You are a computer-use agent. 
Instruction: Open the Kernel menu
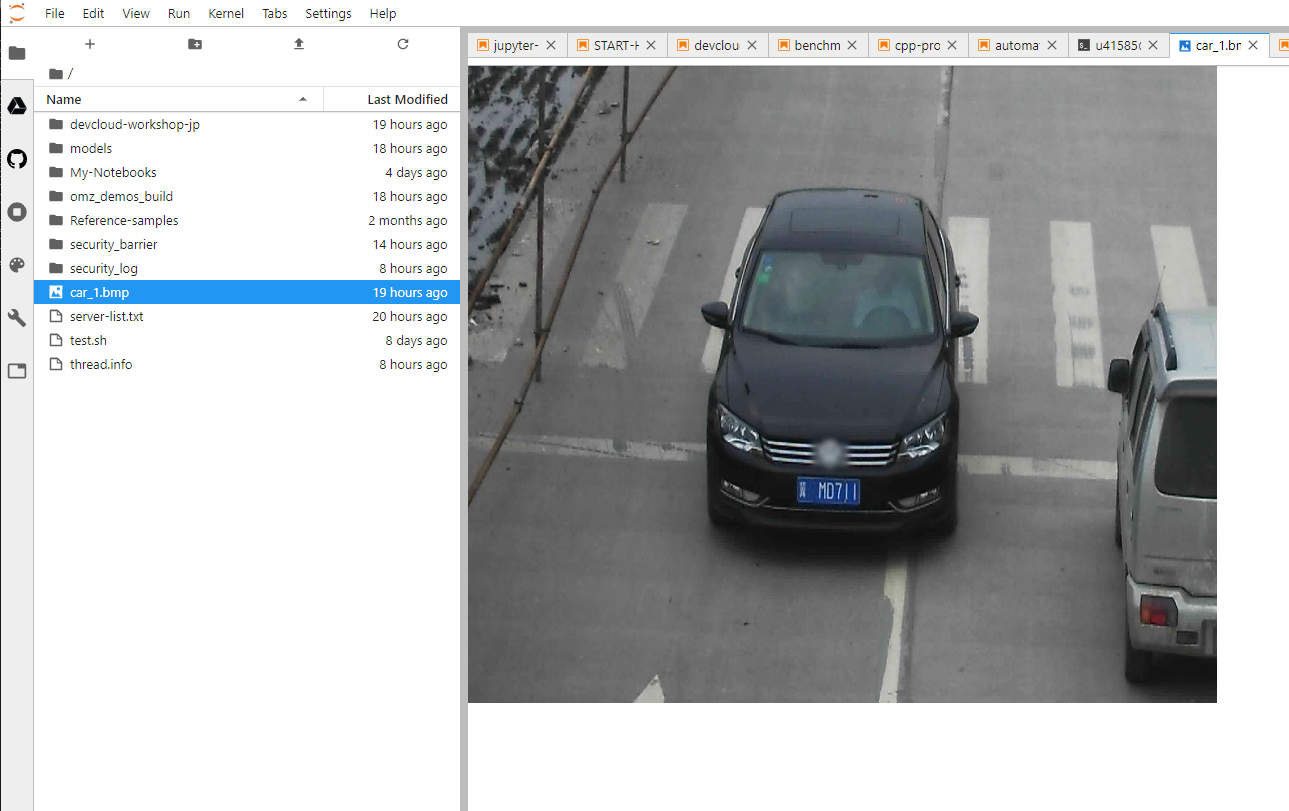click(x=226, y=13)
